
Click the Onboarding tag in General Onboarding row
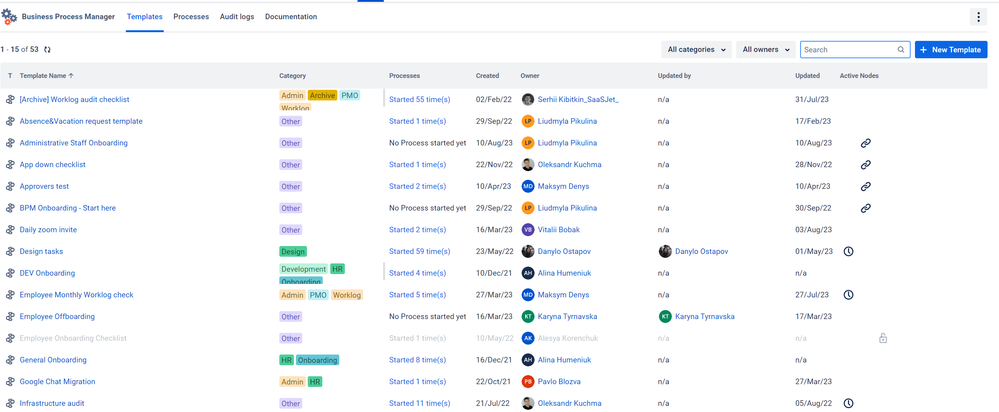pos(317,360)
